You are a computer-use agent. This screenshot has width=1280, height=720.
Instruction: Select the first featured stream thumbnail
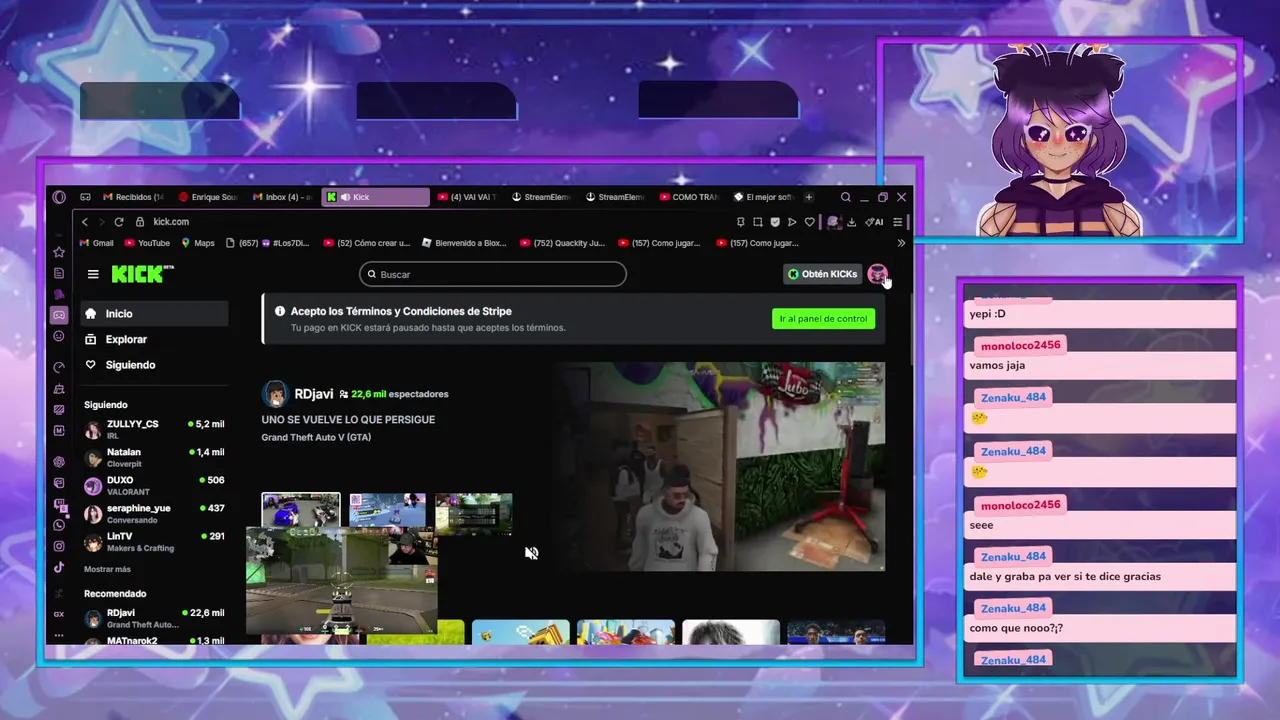(301, 510)
